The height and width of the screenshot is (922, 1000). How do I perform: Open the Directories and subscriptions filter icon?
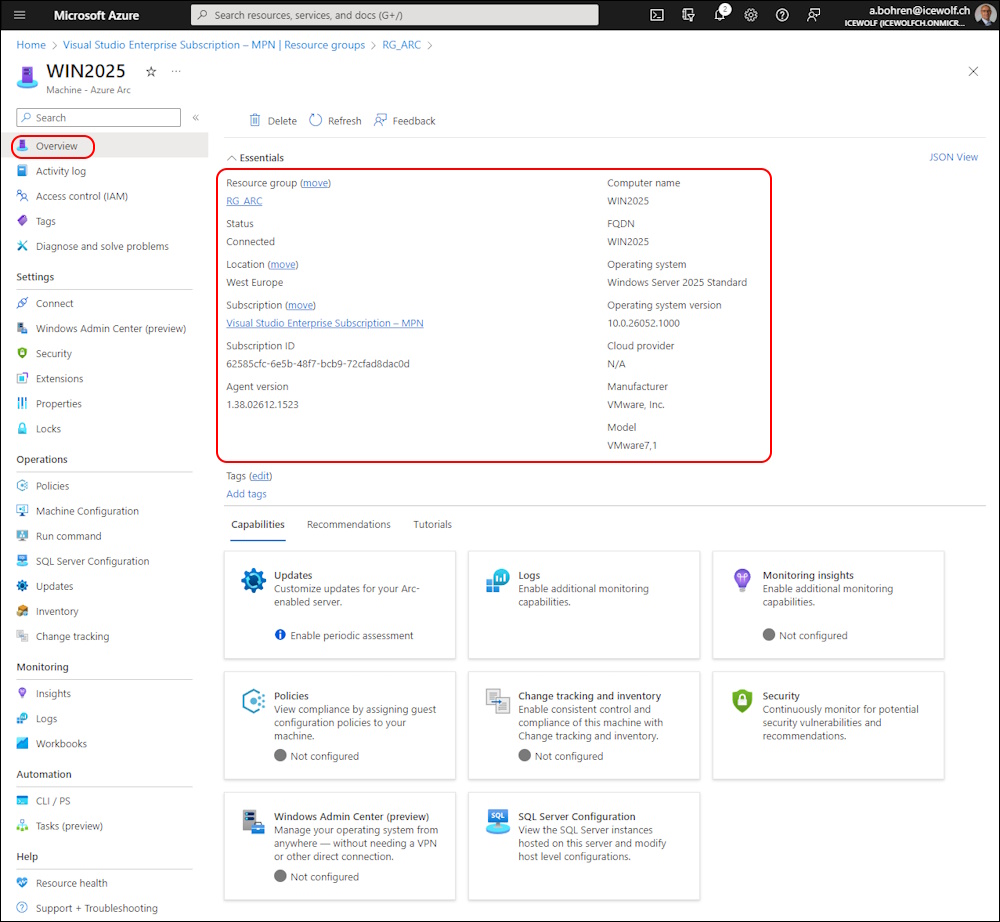(x=688, y=15)
